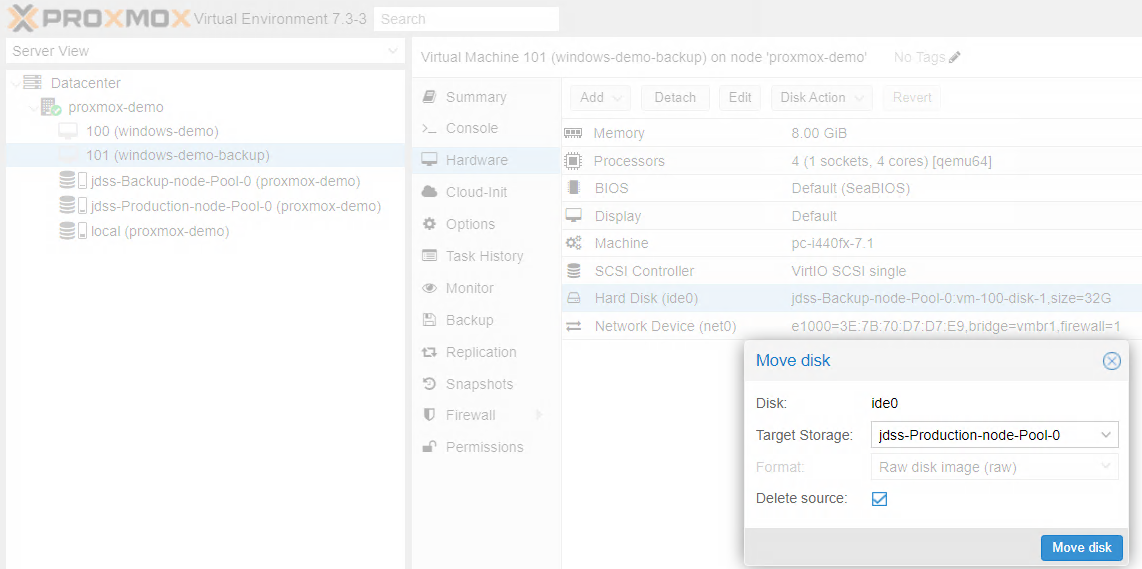Image resolution: width=1142 pixels, height=569 pixels.
Task: Edit tags with the pencil icon
Action: coord(955,57)
